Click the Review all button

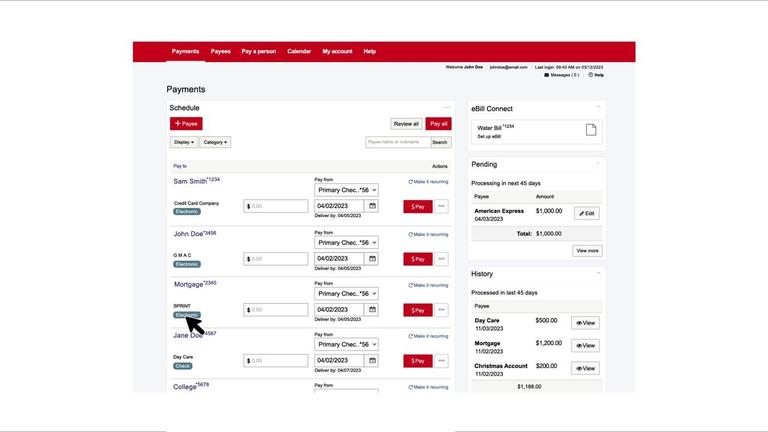406,124
